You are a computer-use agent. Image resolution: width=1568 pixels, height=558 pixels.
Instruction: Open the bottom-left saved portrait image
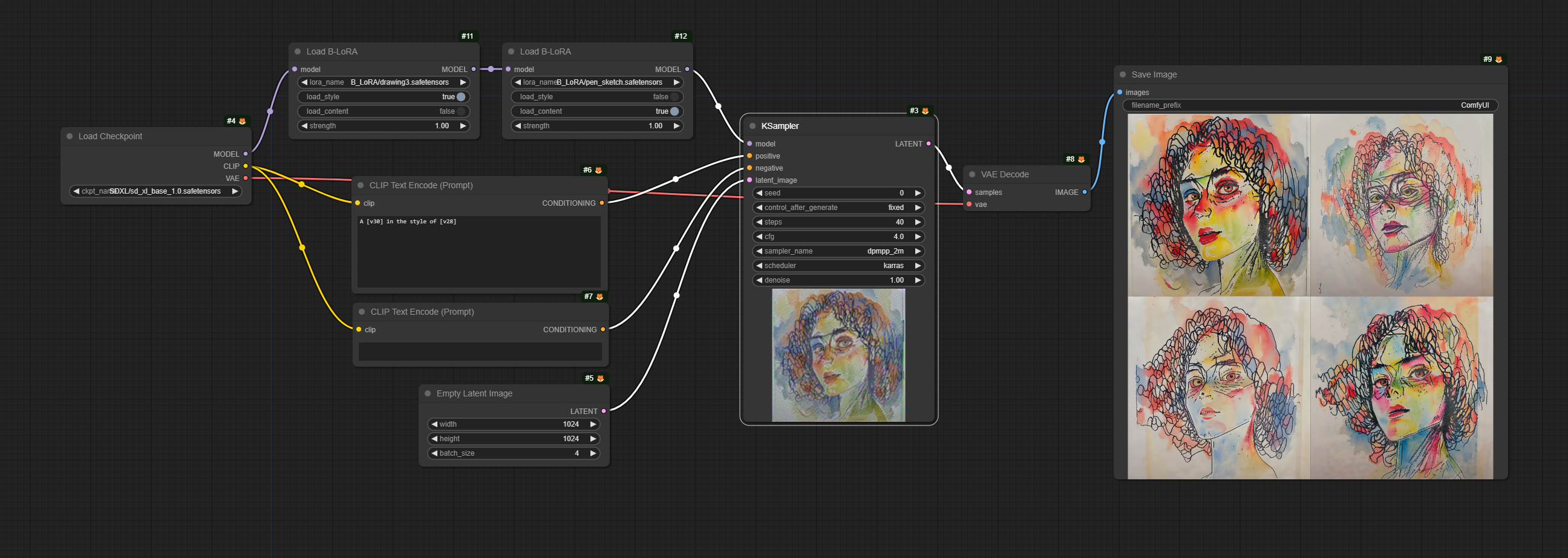[1218, 388]
